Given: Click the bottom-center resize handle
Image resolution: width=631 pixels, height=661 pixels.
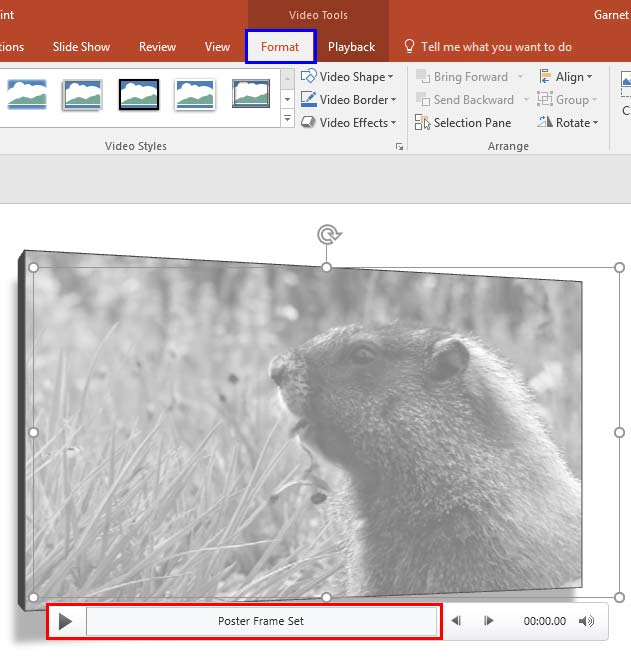Looking at the screenshot, I should point(326,597).
